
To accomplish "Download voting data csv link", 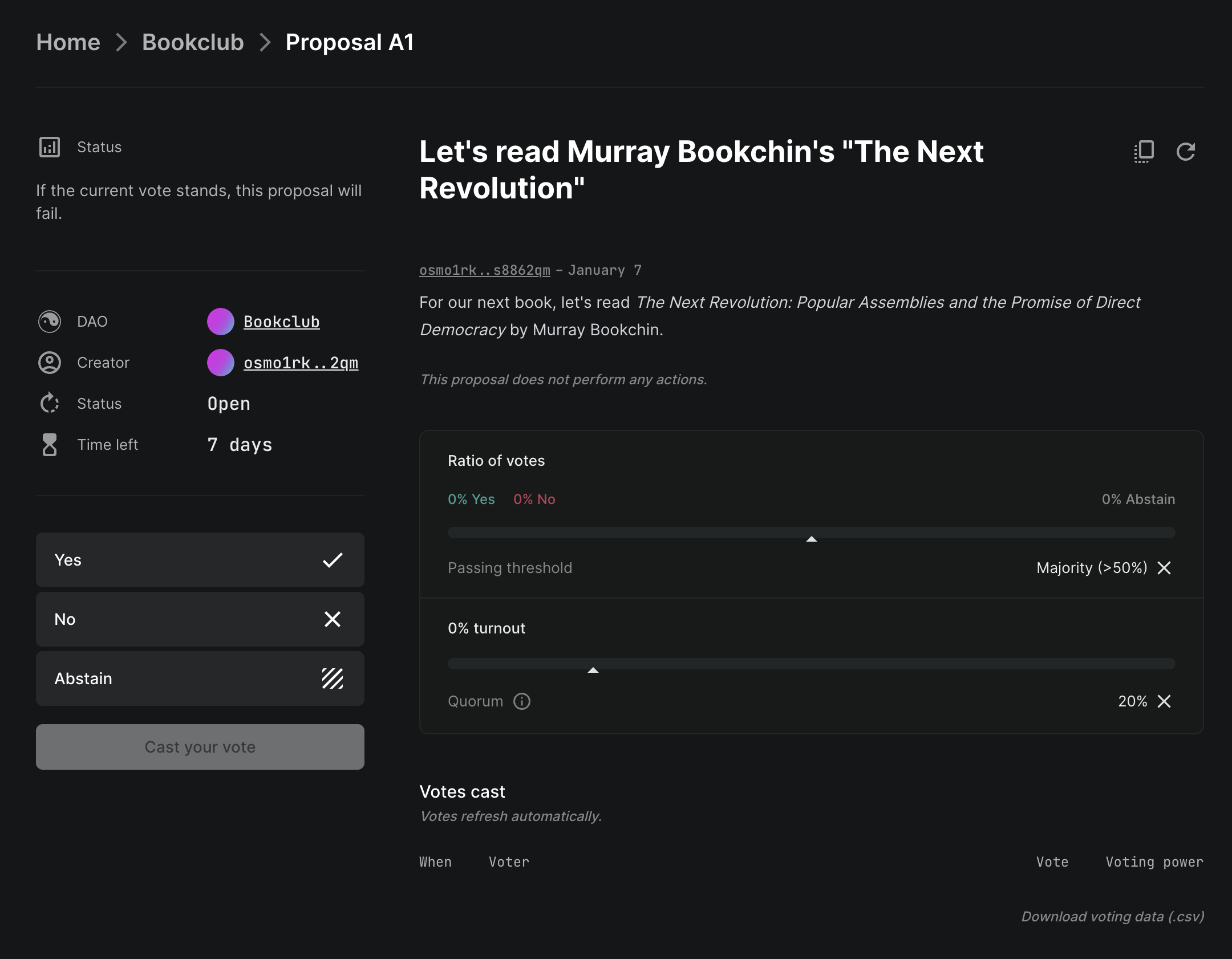I will pyautogui.click(x=1112, y=916).
